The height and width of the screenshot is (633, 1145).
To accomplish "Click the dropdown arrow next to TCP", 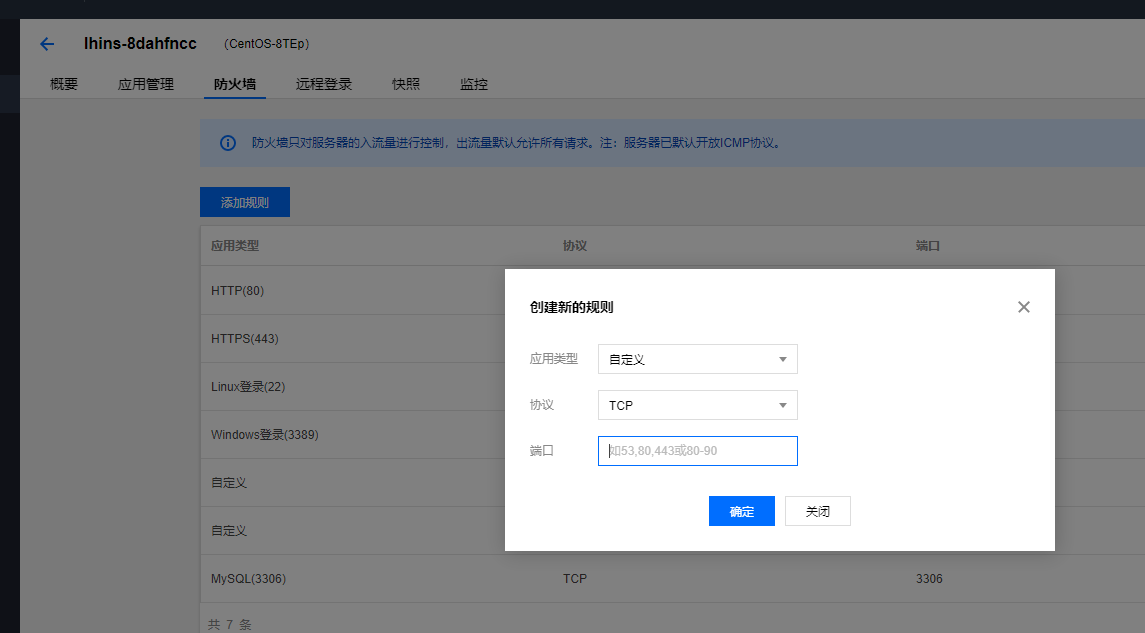I will (783, 405).
